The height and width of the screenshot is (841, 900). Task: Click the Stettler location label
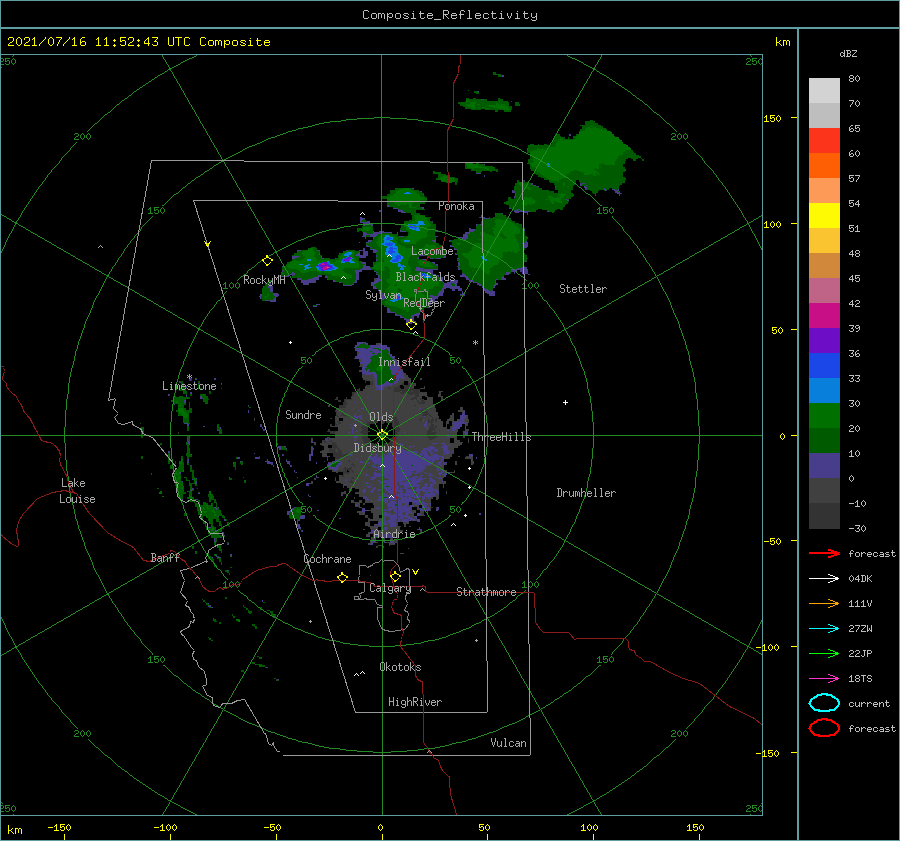(x=583, y=289)
